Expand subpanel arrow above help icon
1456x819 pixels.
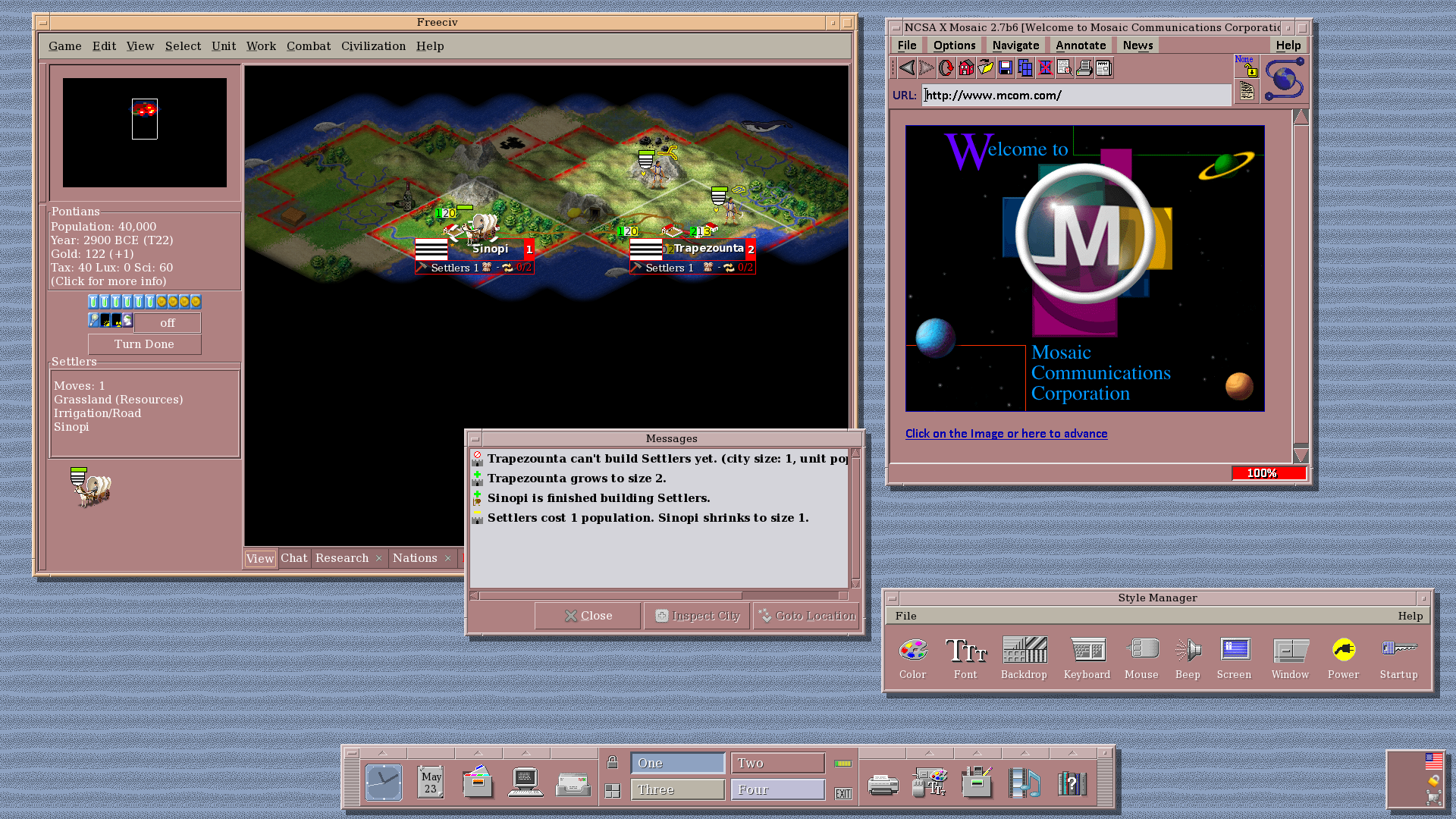[1072, 753]
